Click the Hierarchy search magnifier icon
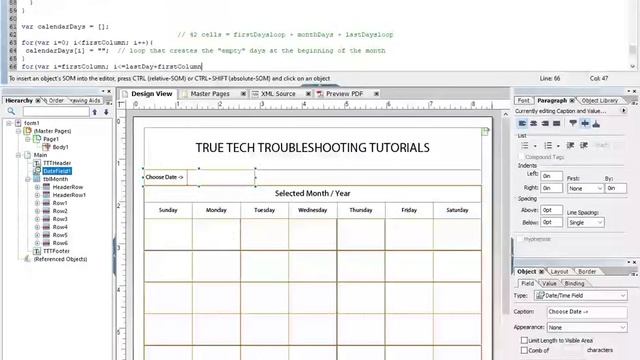The width and height of the screenshot is (640, 360). [11, 111]
